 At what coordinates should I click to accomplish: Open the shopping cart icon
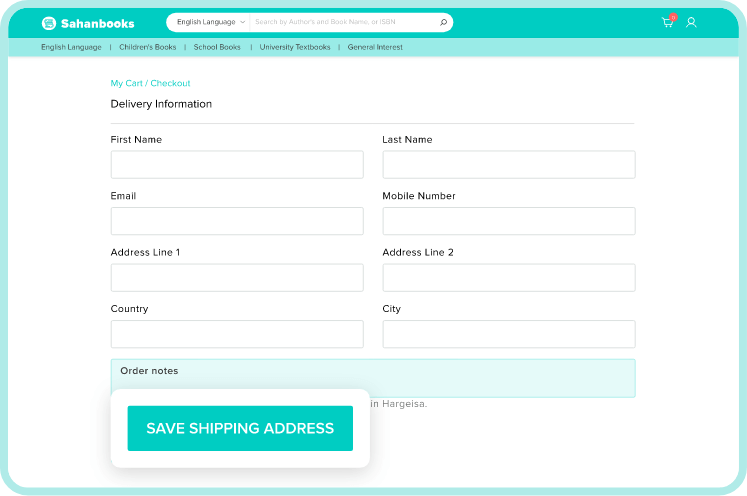(667, 22)
